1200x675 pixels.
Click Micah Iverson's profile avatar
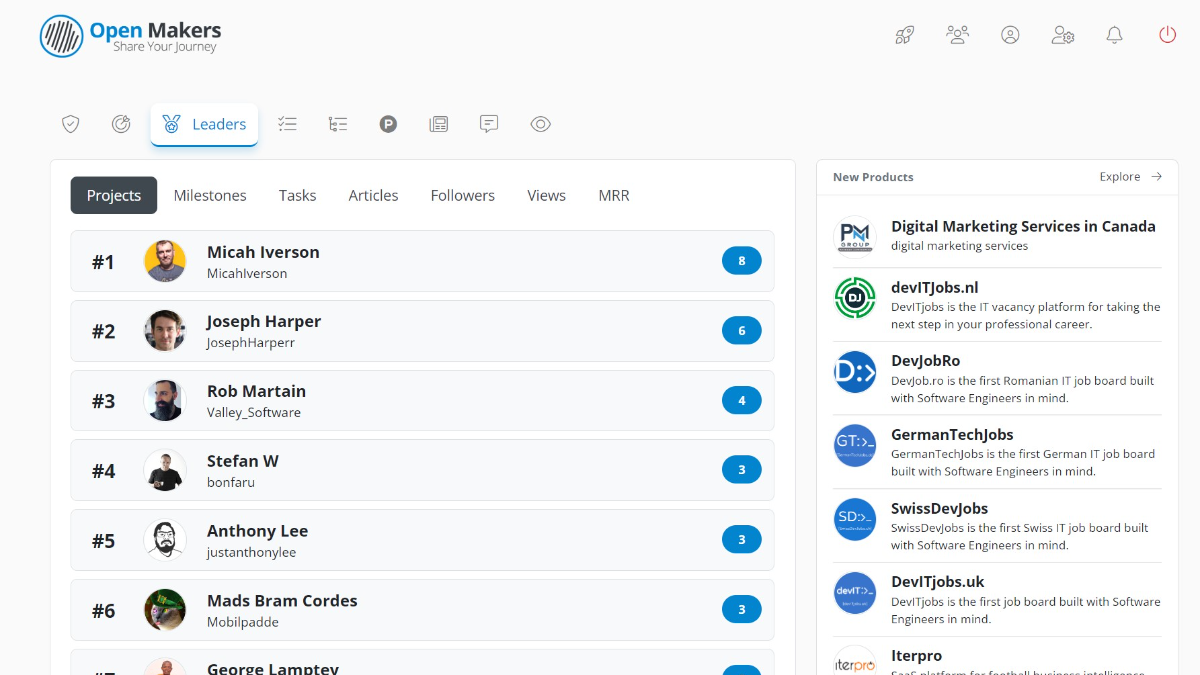(165, 261)
